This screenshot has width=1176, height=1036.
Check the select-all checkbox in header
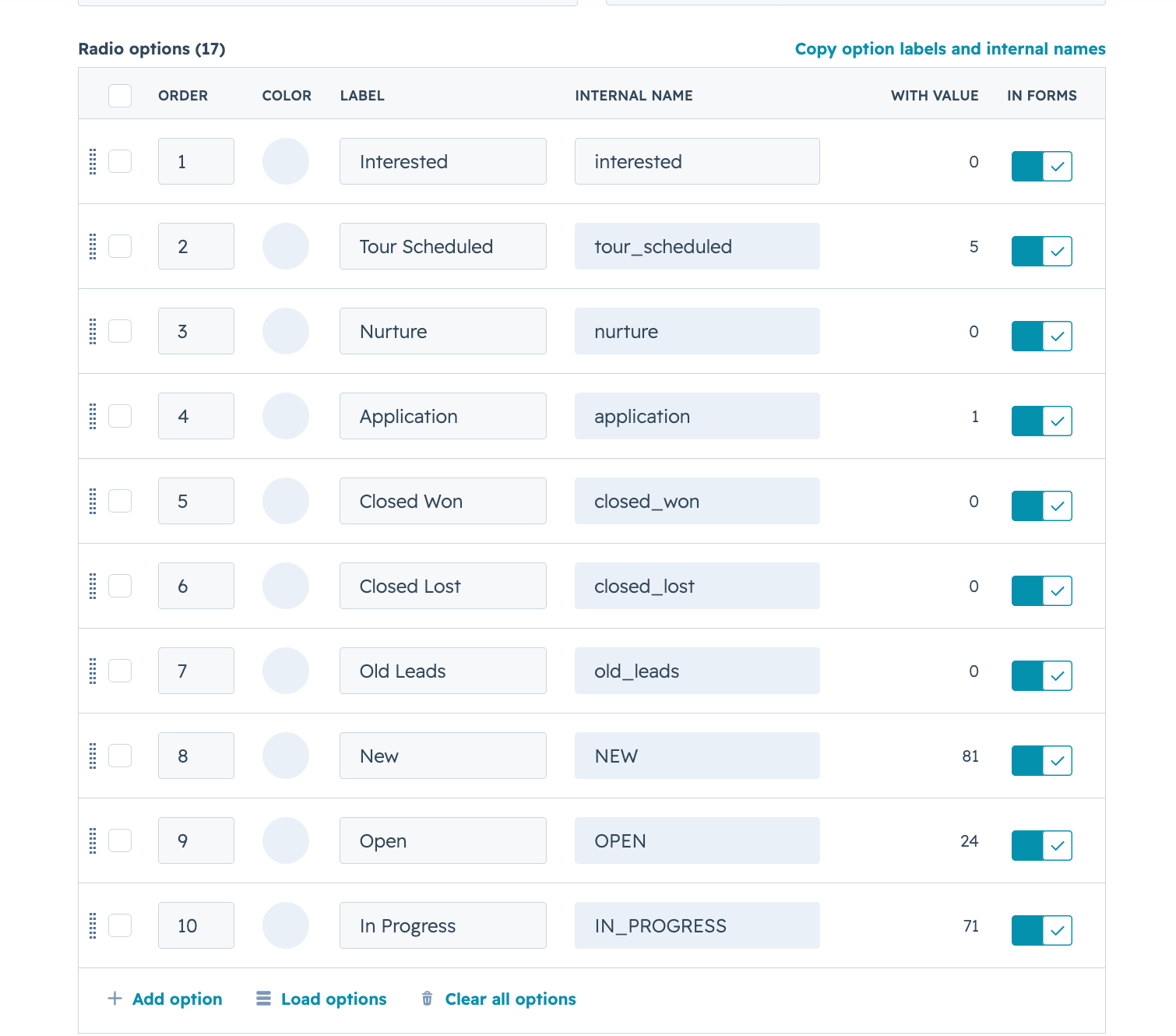pos(120,95)
